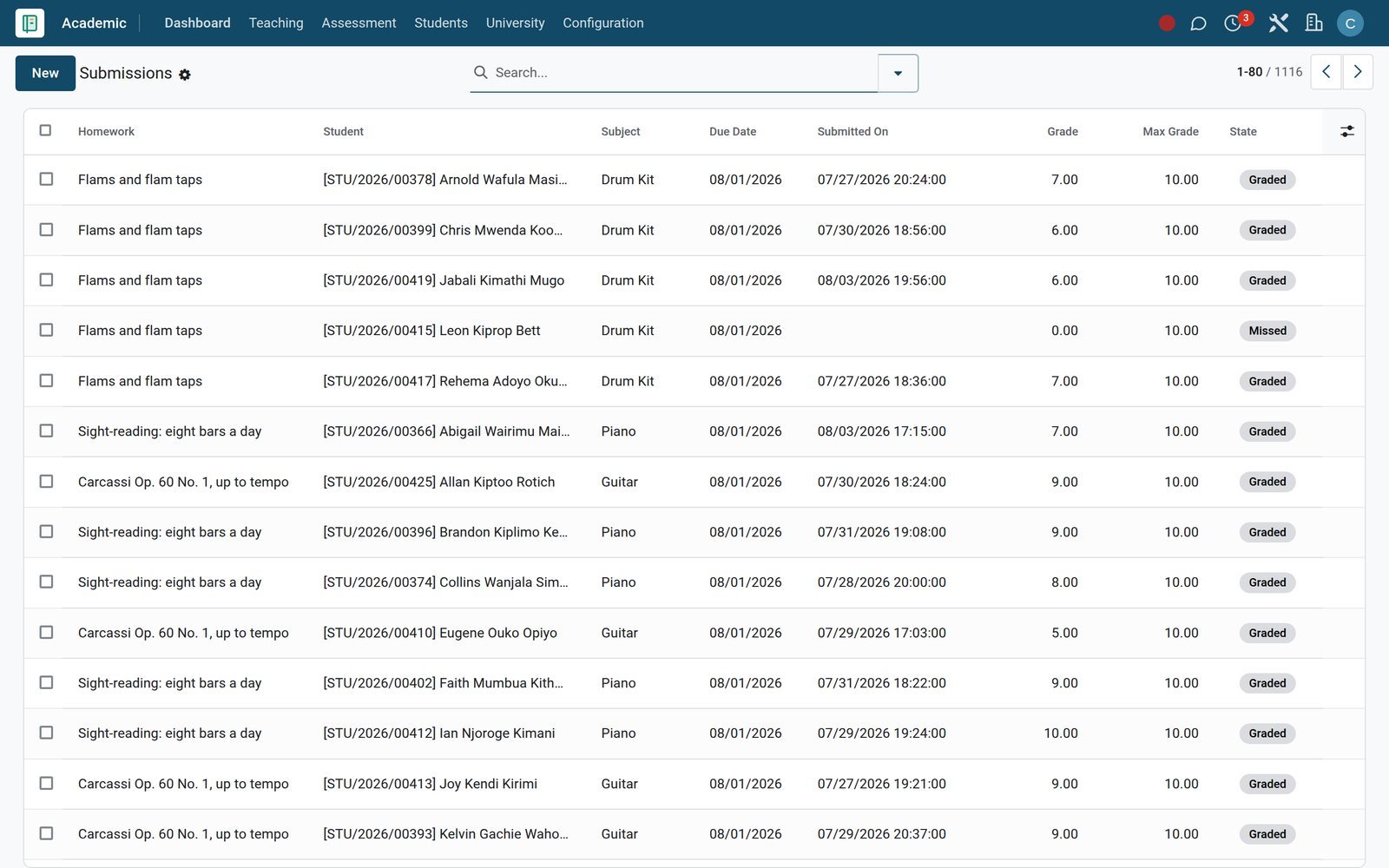This screenshot has height=868, width=1389.
Task: Open the Assessment menu
Action: point(359,23)
